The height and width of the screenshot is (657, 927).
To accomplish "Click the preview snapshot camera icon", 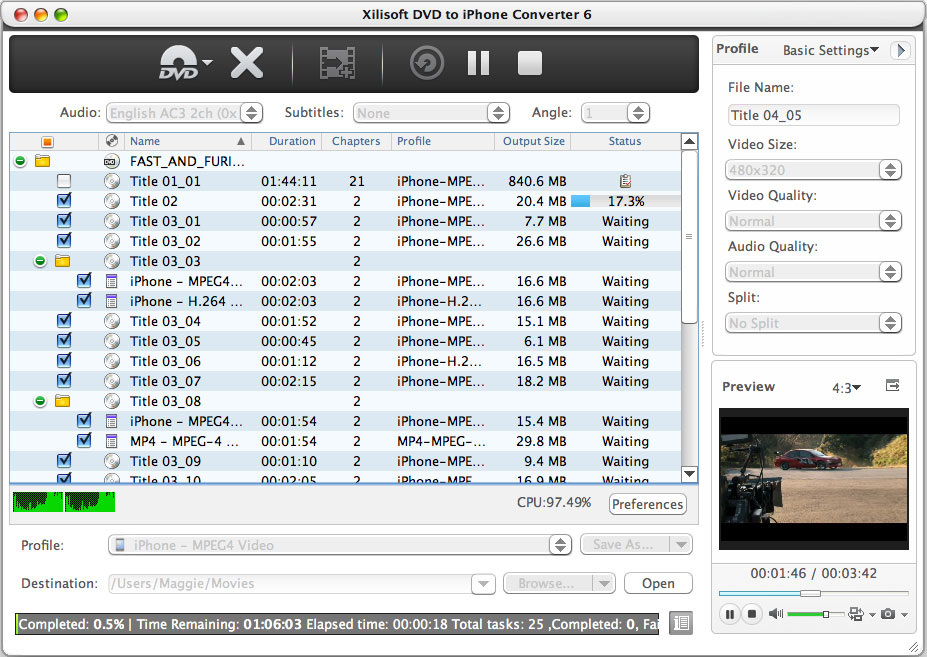I will [887, 614].
